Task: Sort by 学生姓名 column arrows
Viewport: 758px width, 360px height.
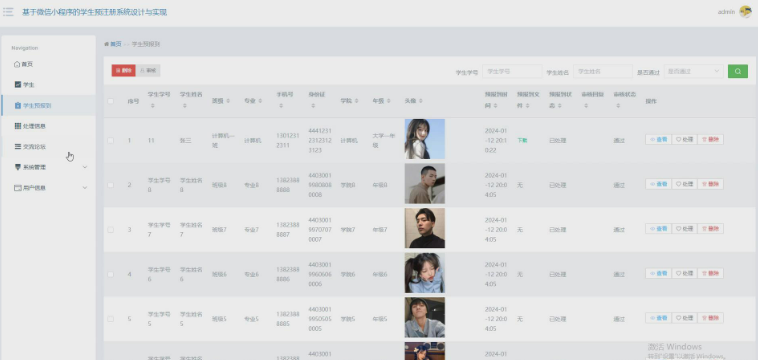Action: tap(185, 105)
